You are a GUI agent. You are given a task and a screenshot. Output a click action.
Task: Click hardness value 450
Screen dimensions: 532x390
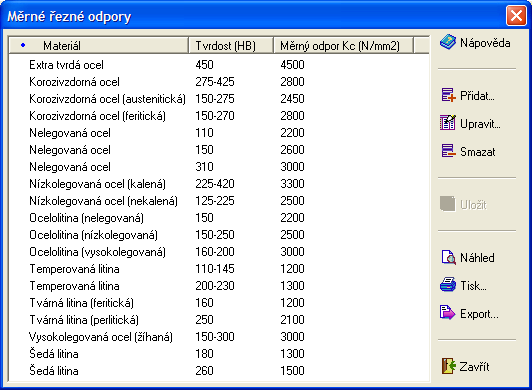click(204, 65)
